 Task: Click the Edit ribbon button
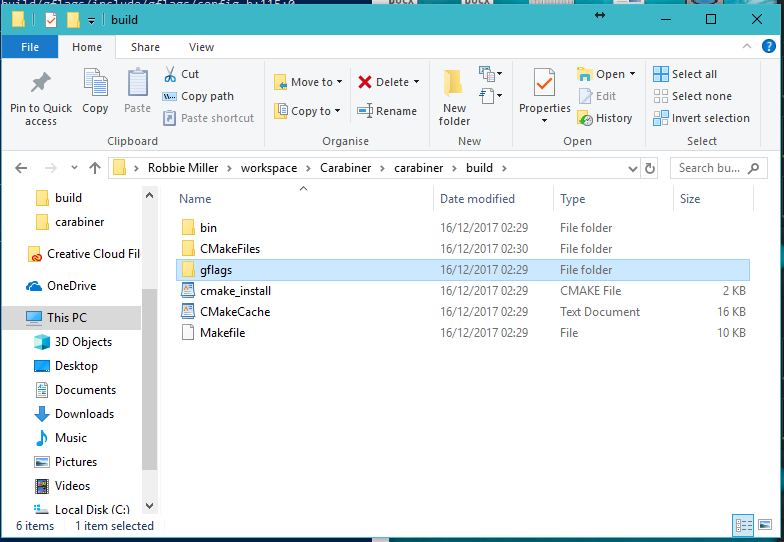point(598,96)
